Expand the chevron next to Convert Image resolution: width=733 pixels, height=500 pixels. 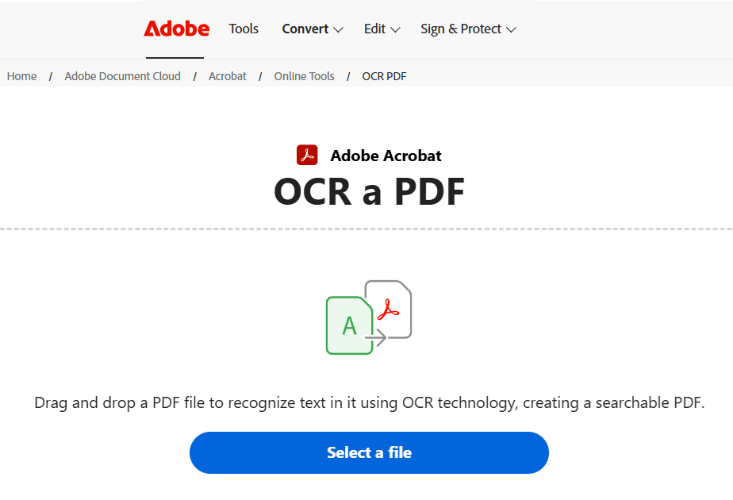click(x=338, y=30)
